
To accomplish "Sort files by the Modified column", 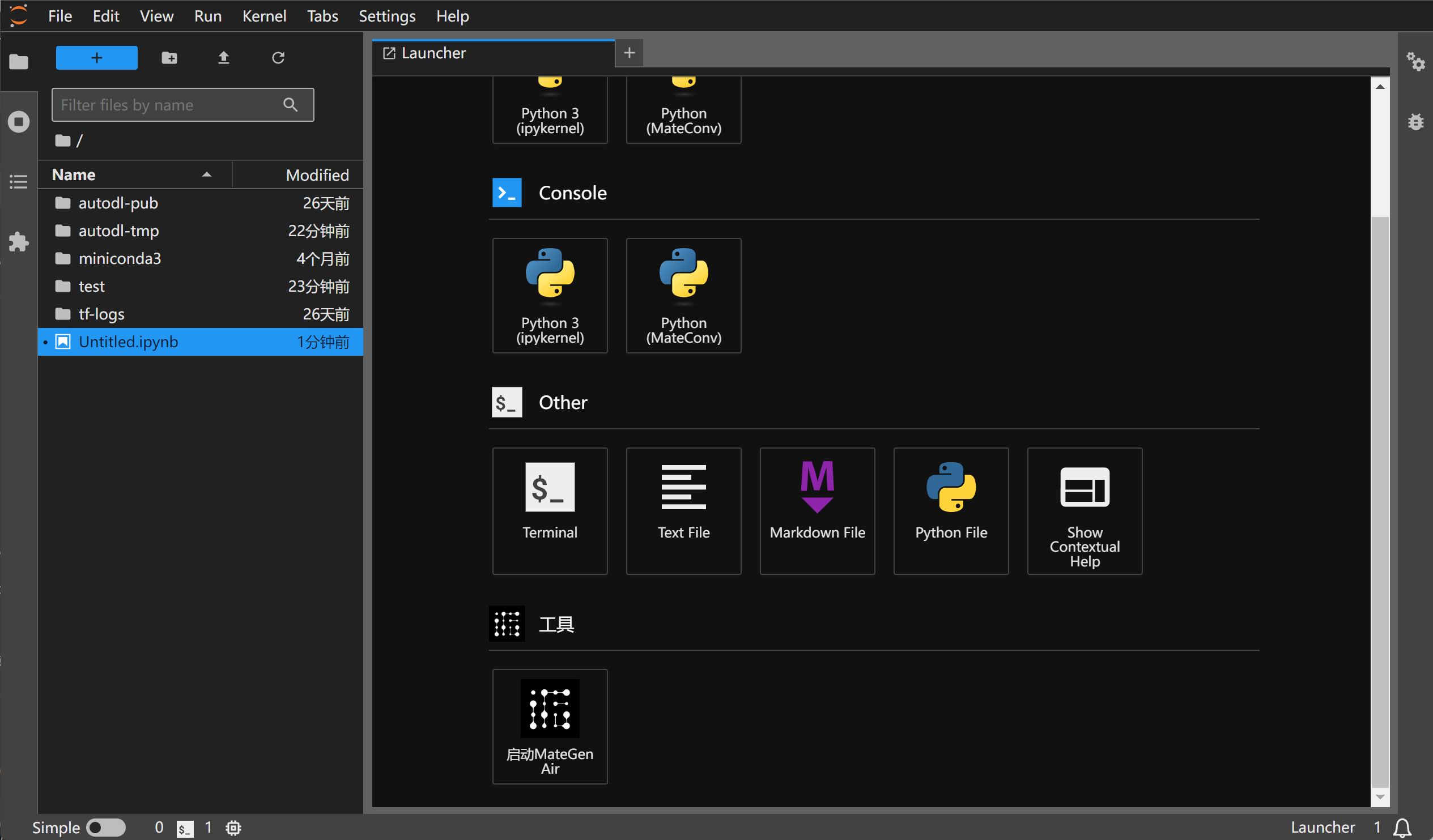I will click(317, 174).
